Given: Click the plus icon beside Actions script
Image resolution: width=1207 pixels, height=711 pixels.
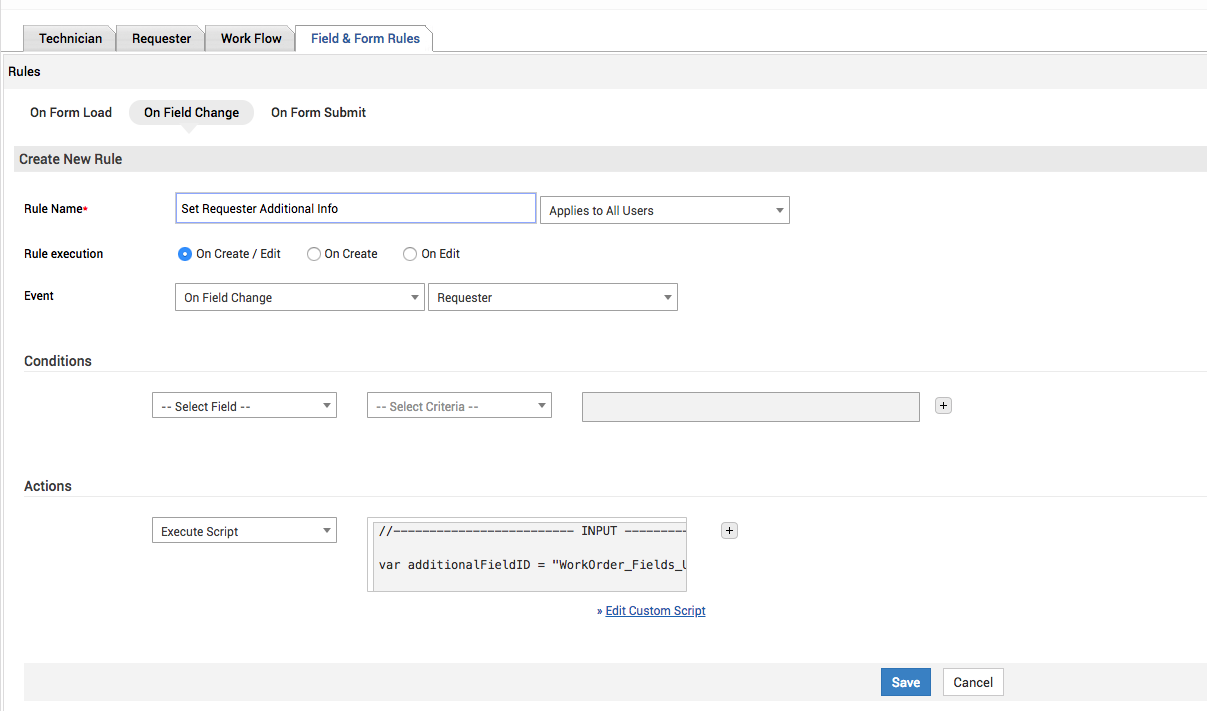Looking at the screenshot, I should [729, 531].
